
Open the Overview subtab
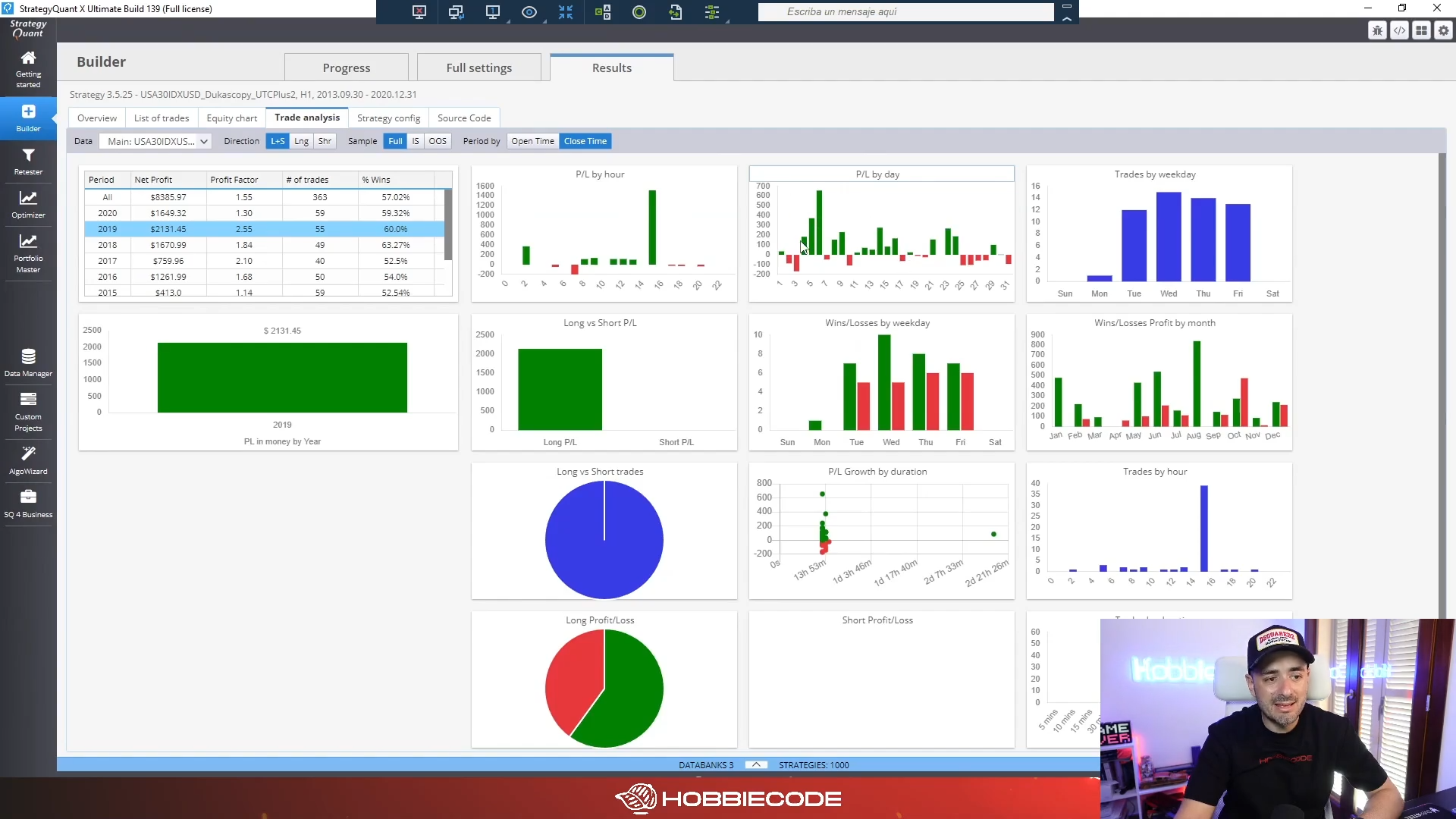click(97, 118)
